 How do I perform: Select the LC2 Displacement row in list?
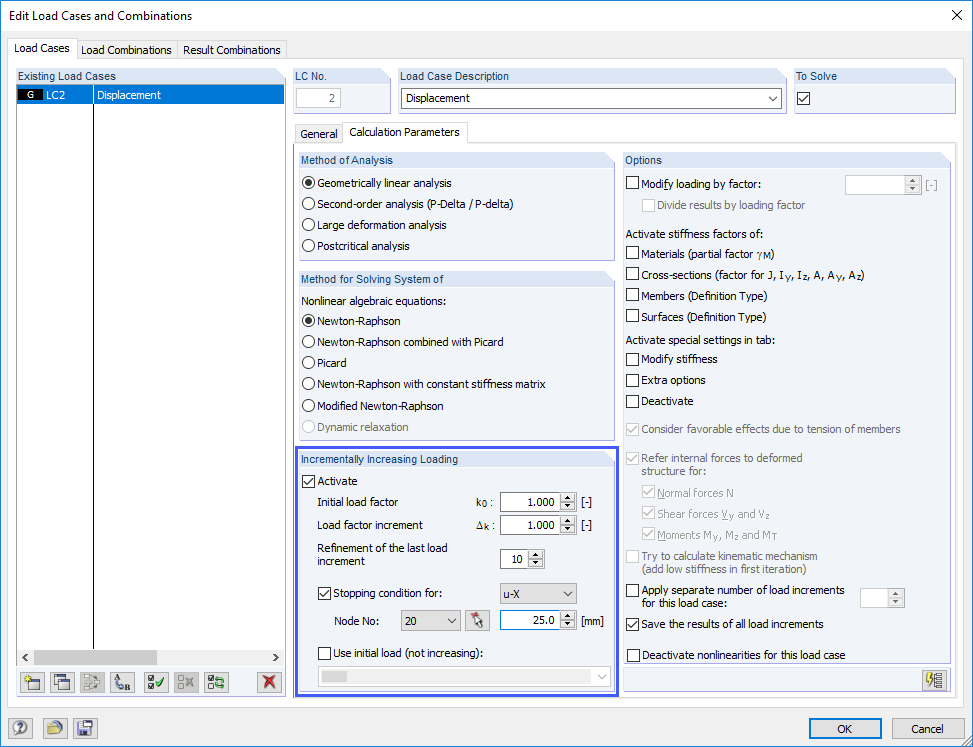150,95
